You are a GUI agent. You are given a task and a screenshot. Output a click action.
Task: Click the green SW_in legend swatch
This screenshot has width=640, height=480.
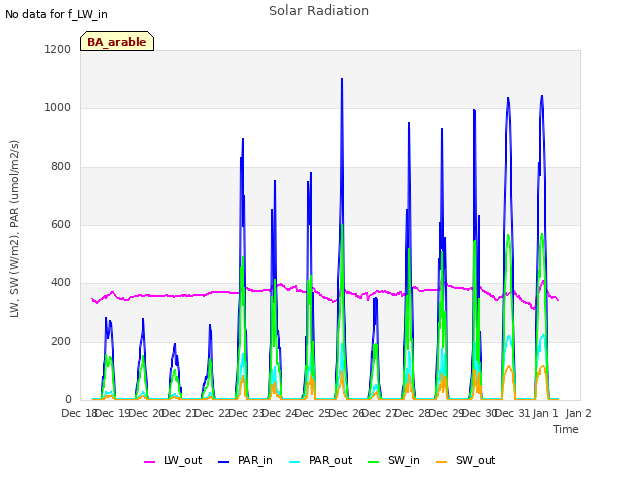point(373,462)
